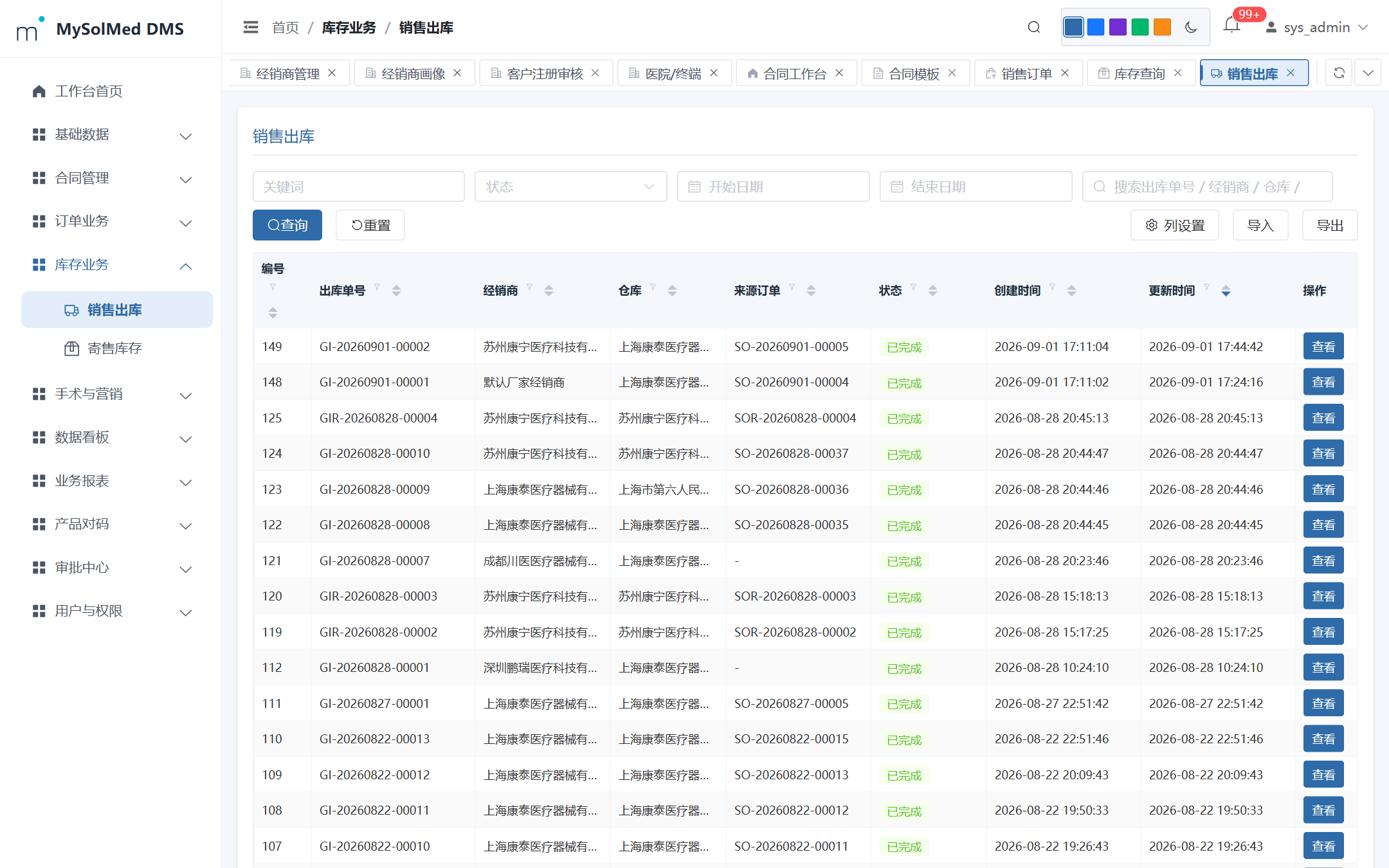Click the refresh tabs icon
Image resolution: width=1389 pixels, height=868 pixels.
coord(1339,73)
